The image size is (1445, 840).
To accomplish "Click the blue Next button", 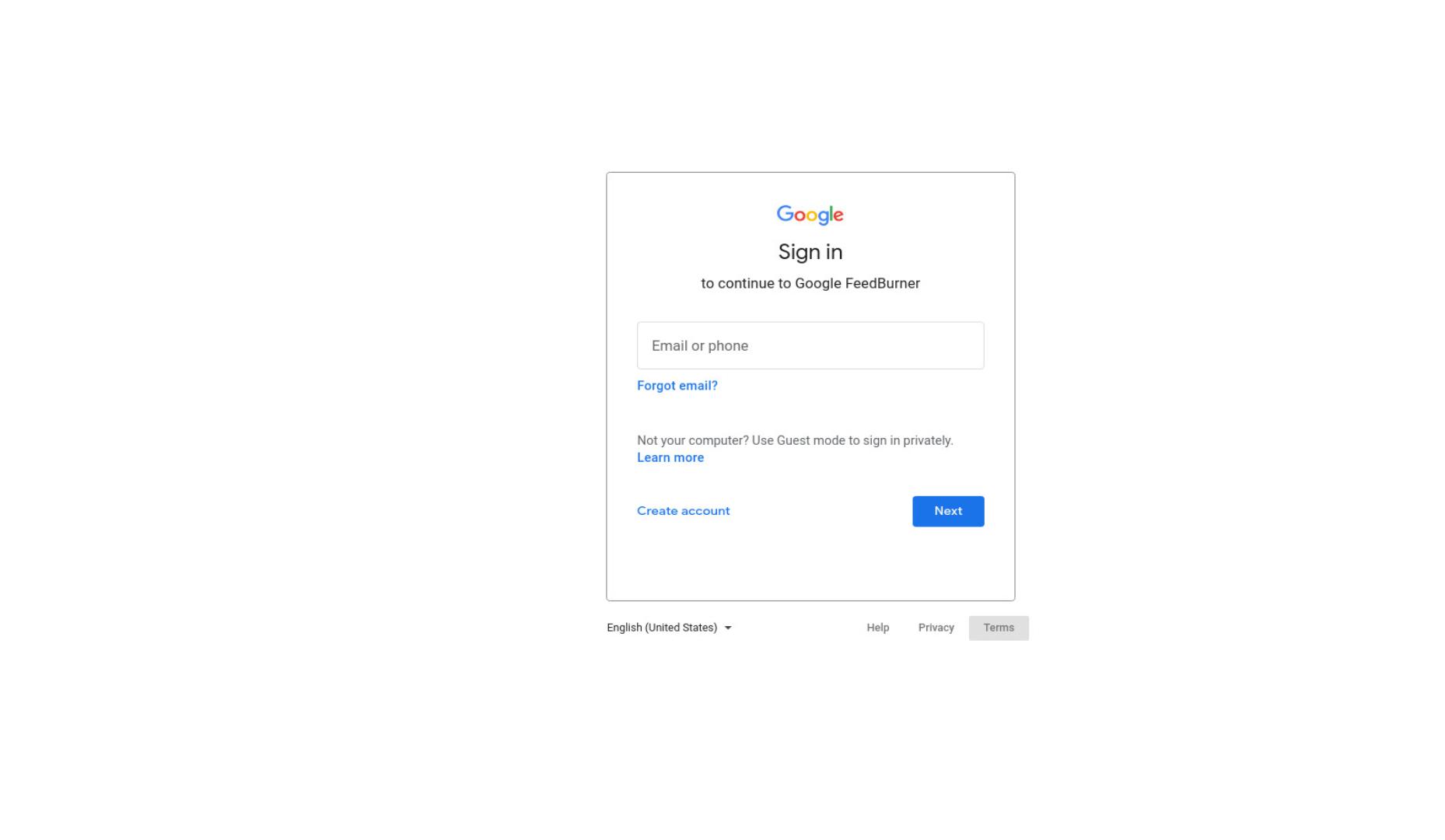I will [948, 511].
